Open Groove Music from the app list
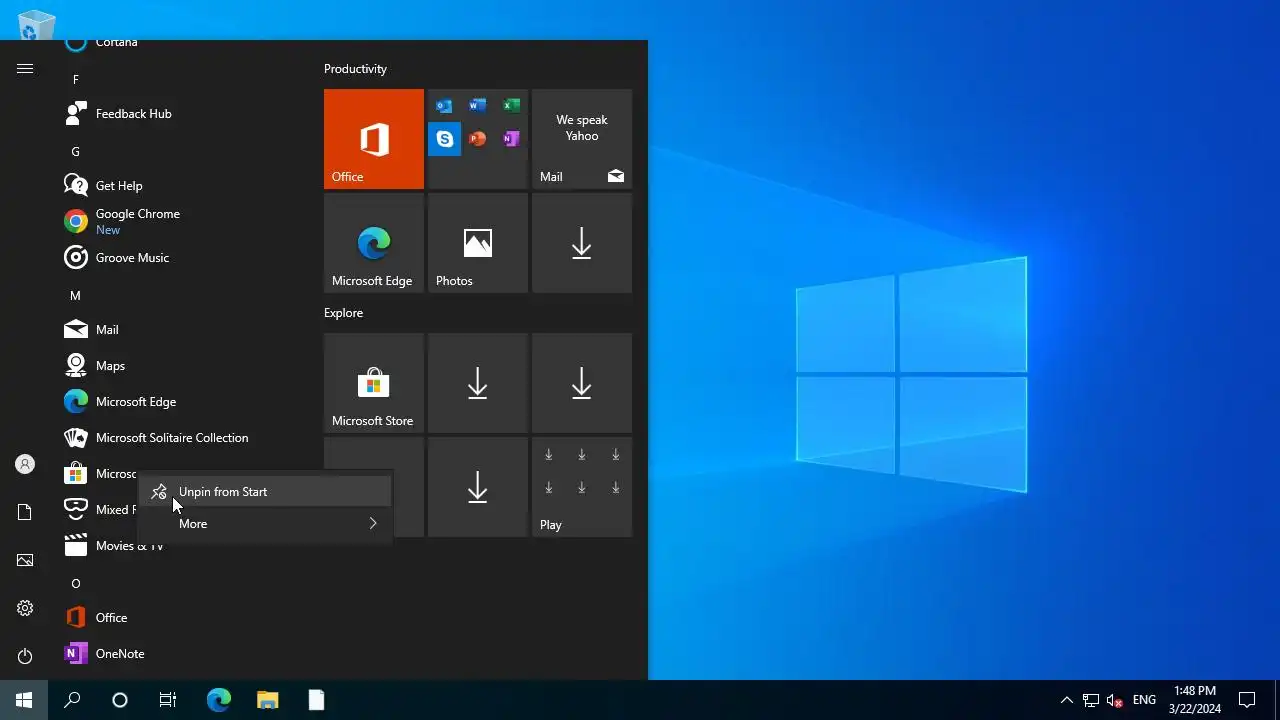Screen dimensions: 1280x720 pyautogui.click(x=185, y=258)
